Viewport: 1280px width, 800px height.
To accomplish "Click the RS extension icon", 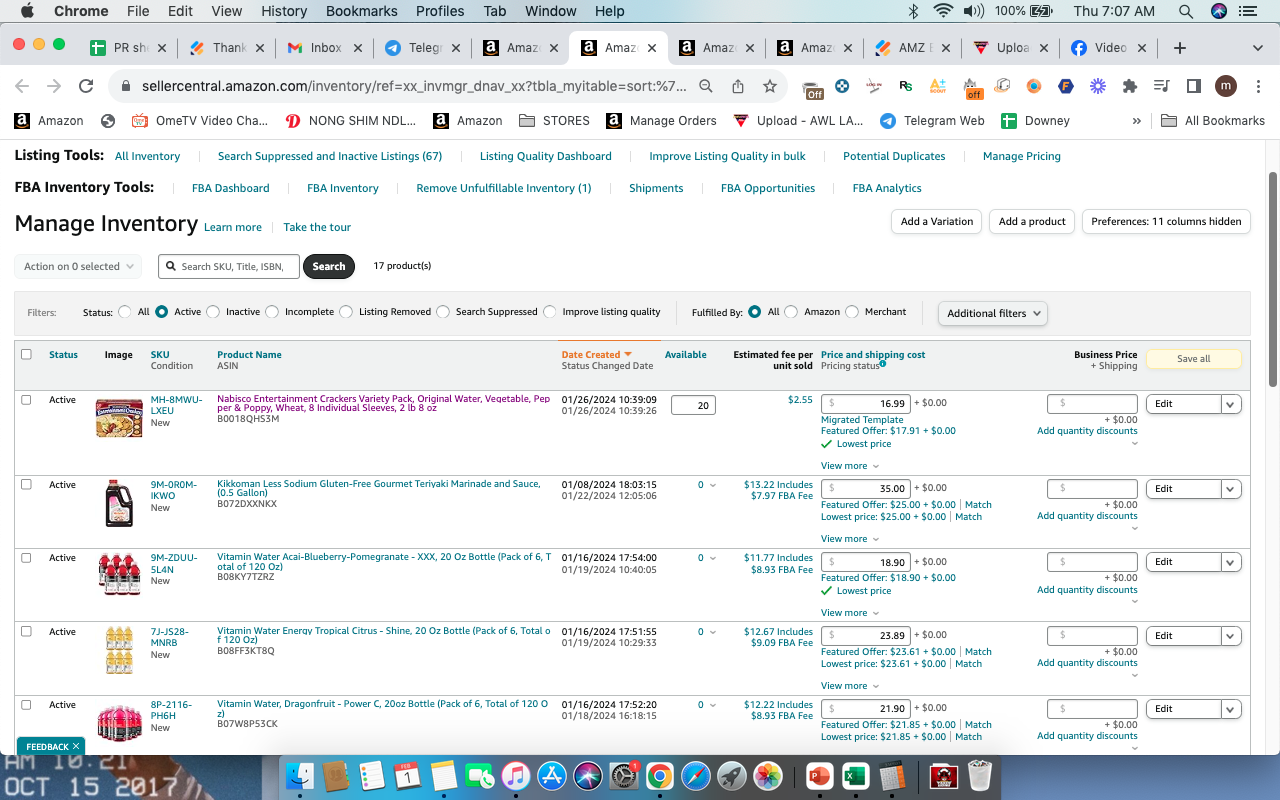I will pyautogui.click(x=906, y=86).
